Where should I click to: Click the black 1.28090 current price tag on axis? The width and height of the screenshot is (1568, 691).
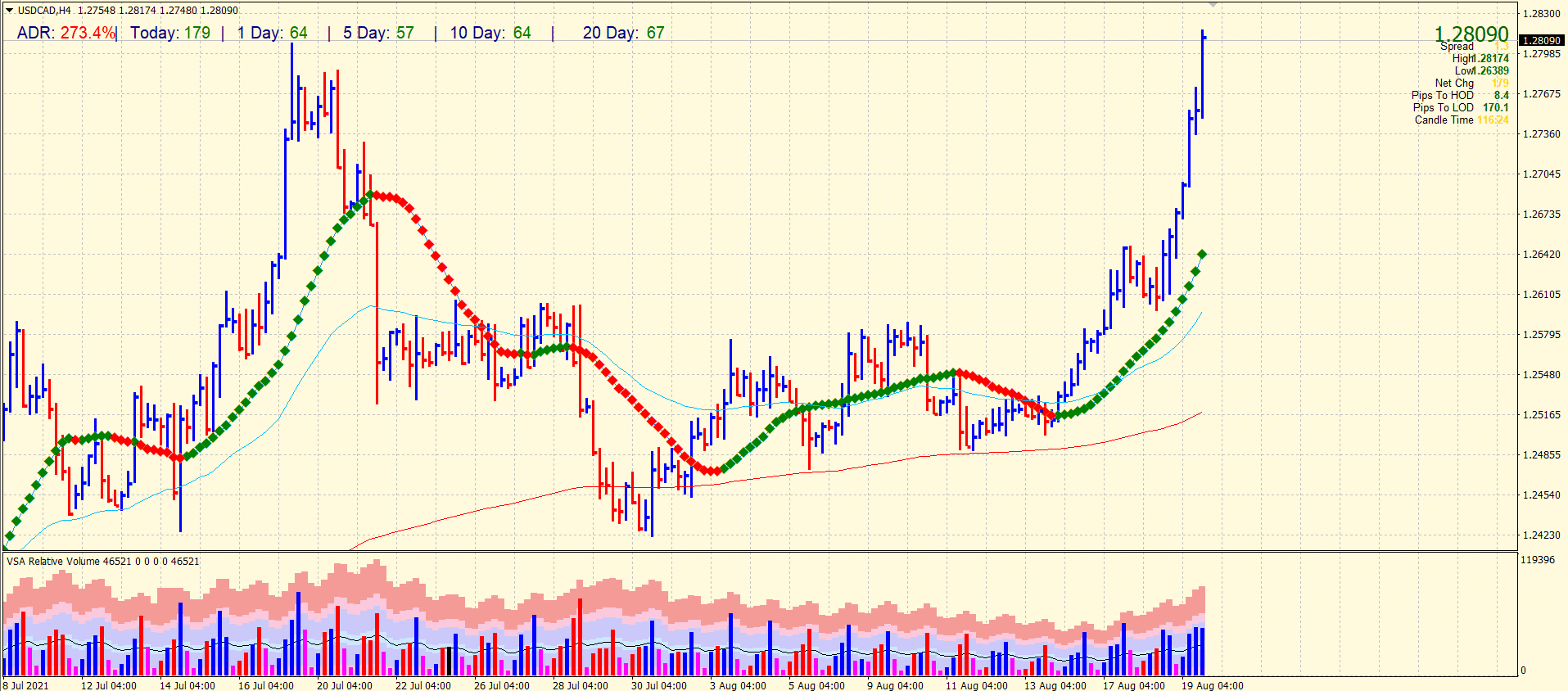(x=1541, y=40)
